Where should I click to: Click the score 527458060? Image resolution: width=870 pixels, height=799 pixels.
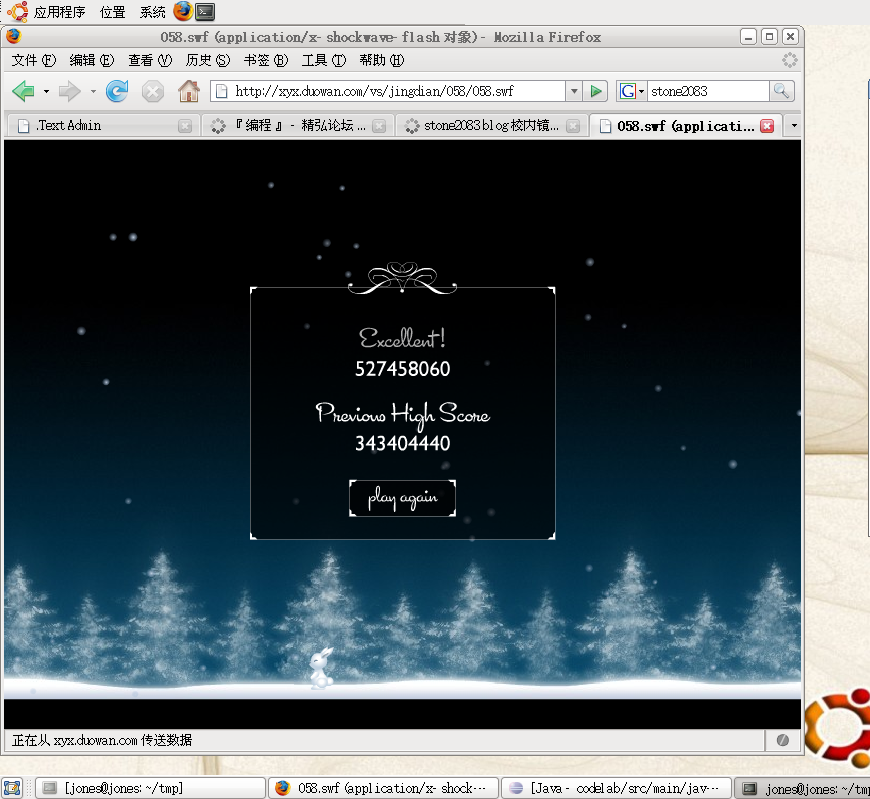pyautogui.click(x=402, y=369)
